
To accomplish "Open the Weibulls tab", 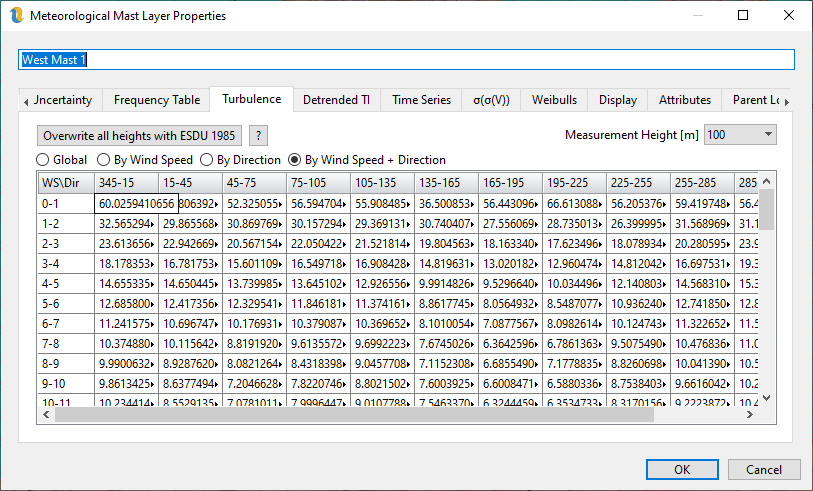I will tap(554, 100).
